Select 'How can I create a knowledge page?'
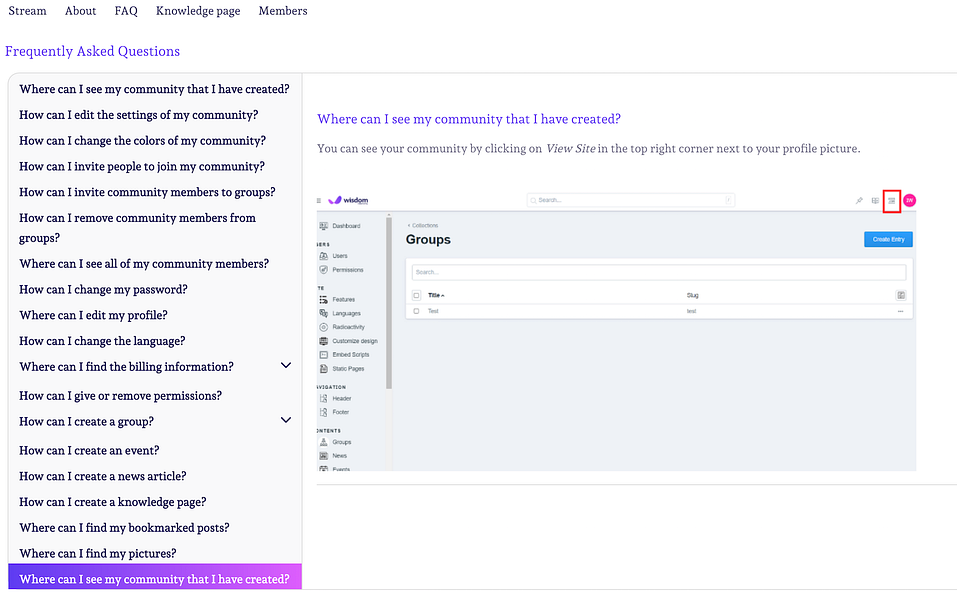957x600 pixels. 112,502
